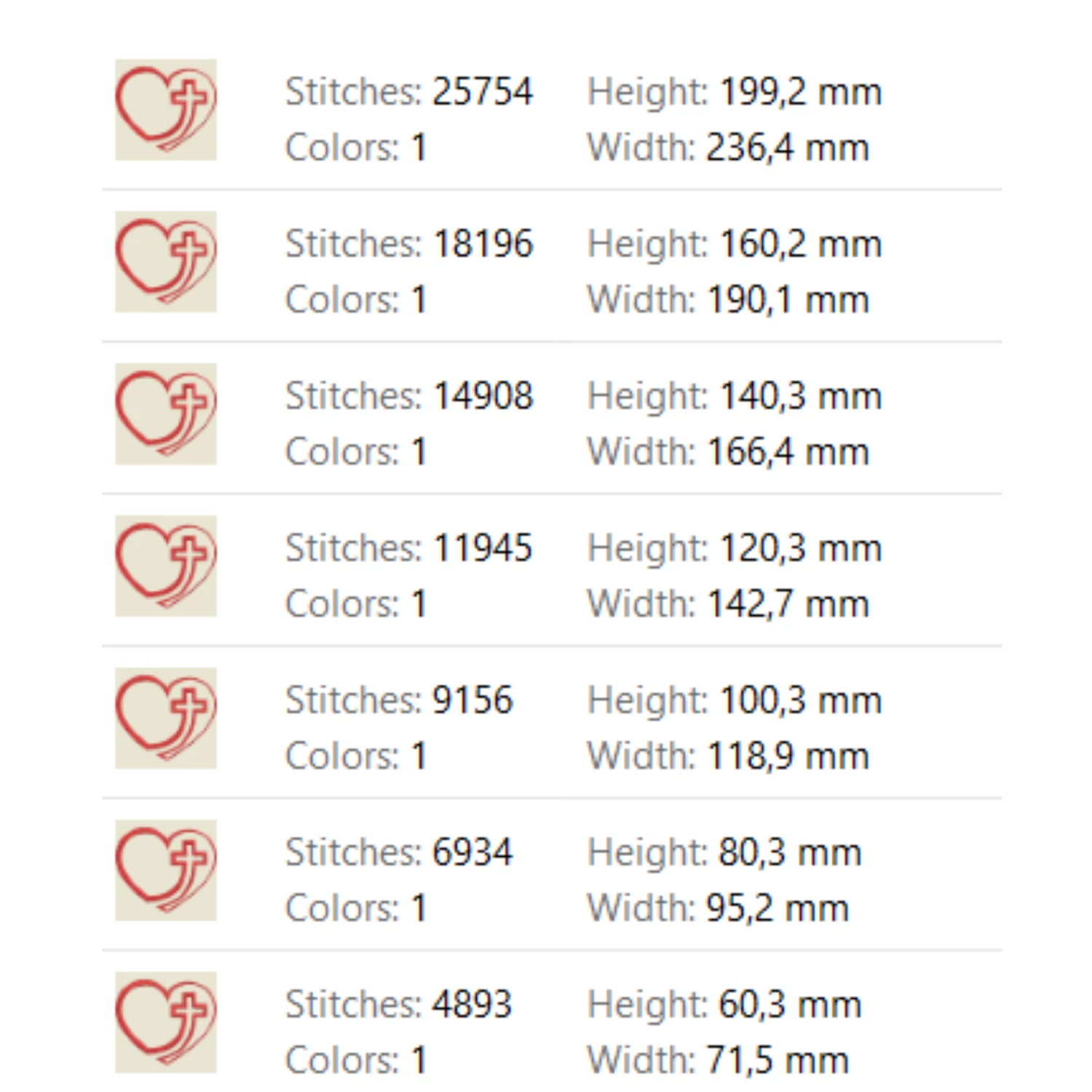Screen dimensions: 1092x1092
Task: Choose the 6934-stitch heart thumbnail
Action: [x=166, y=870]
